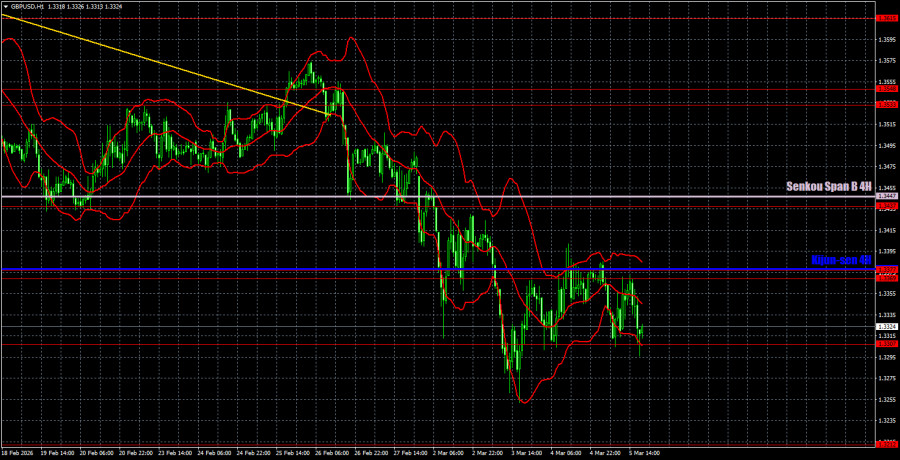This screenshot has height=460, width=900.
Task: Click the 27 Feb 14:00 time label
Action: coord(409,453)
